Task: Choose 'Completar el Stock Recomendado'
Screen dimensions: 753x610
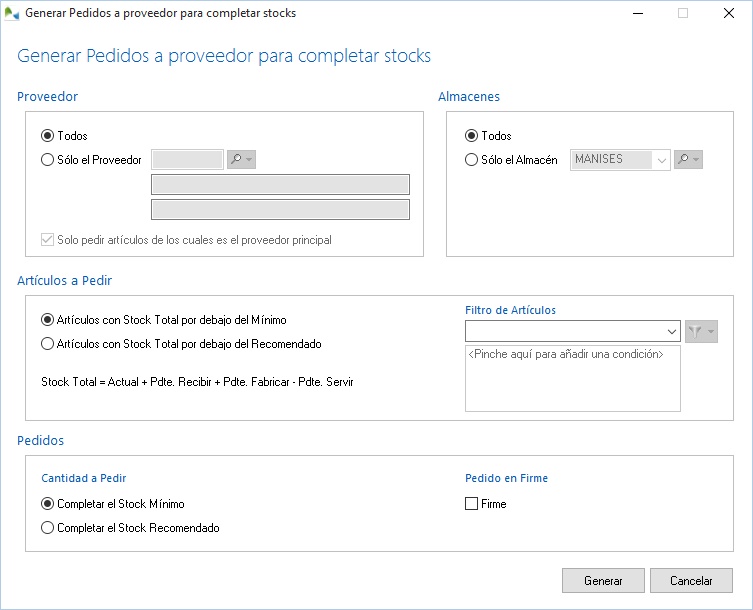Action: click(x=47, y=528)
